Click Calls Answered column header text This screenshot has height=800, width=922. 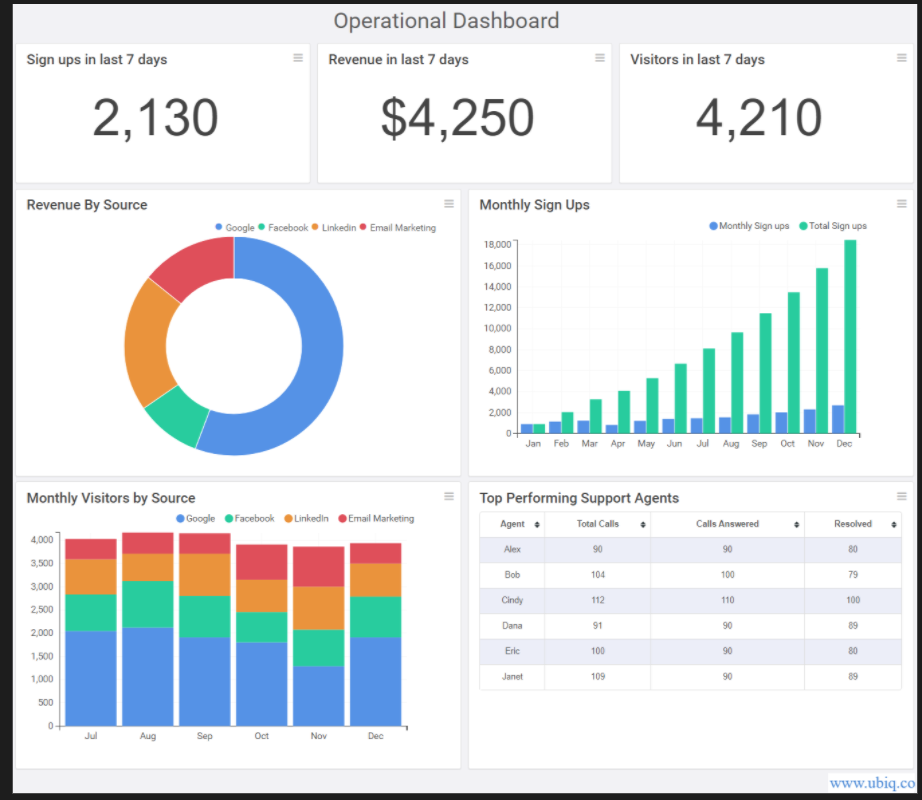pos(727,524)
